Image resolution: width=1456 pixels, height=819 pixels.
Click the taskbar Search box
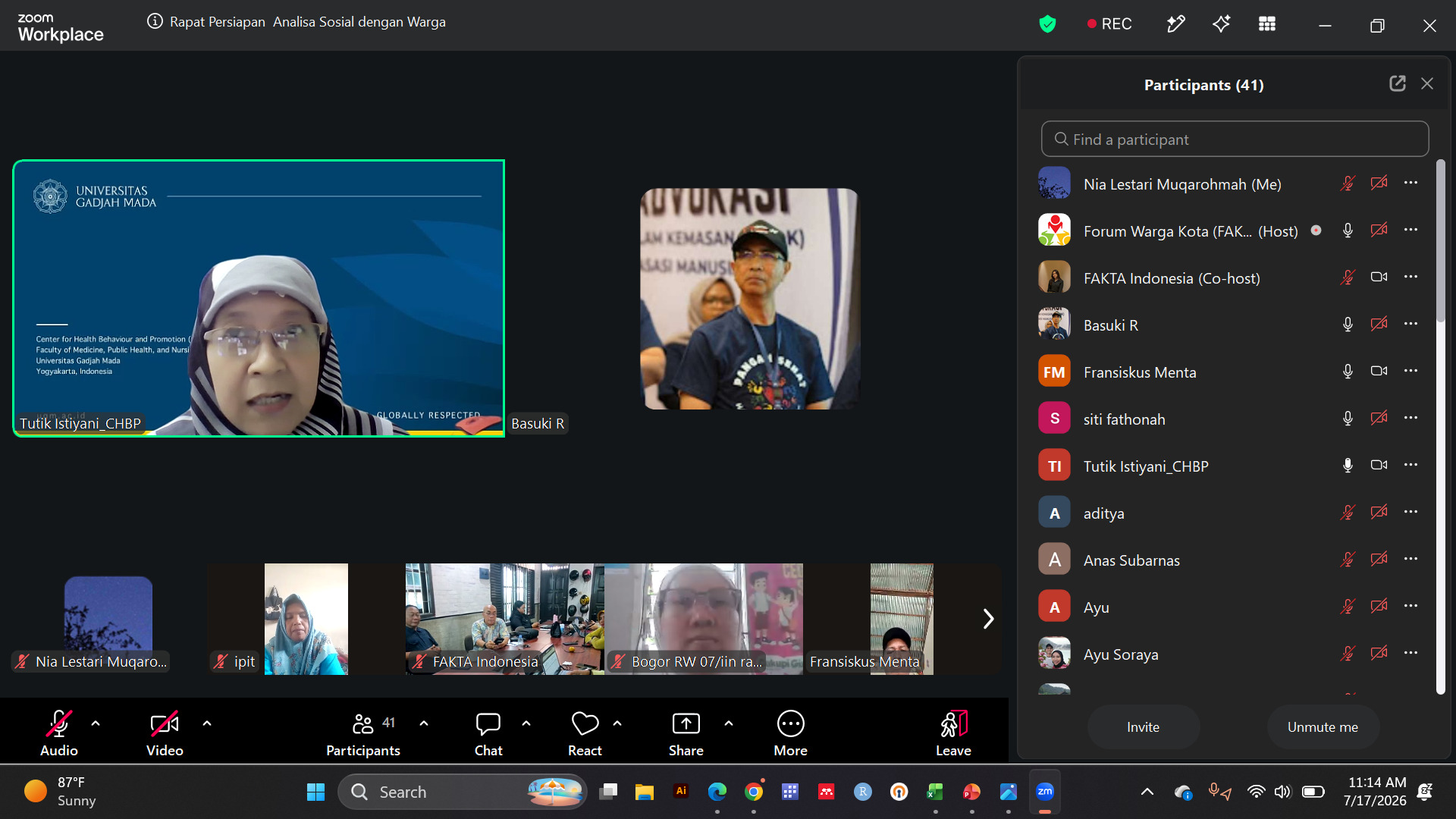click(x=463, y=792)
